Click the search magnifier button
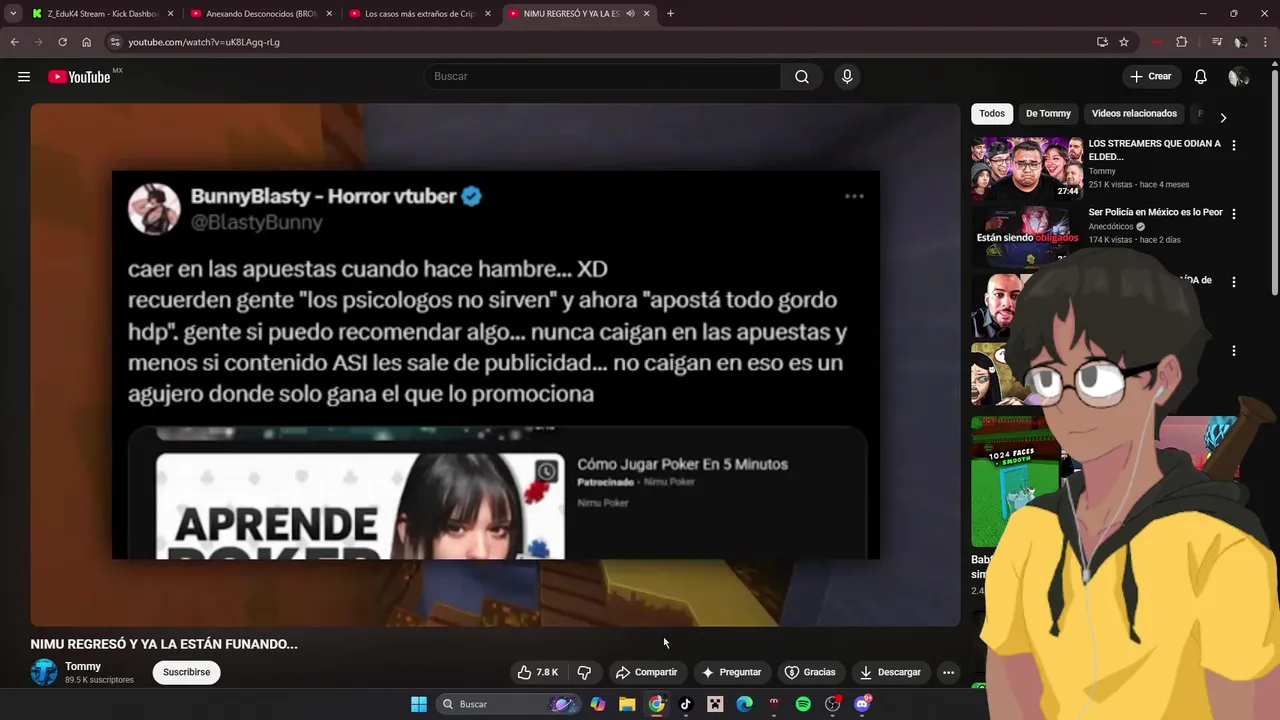The width and height of the screenshot is (1280, 720). pos(802,77)
